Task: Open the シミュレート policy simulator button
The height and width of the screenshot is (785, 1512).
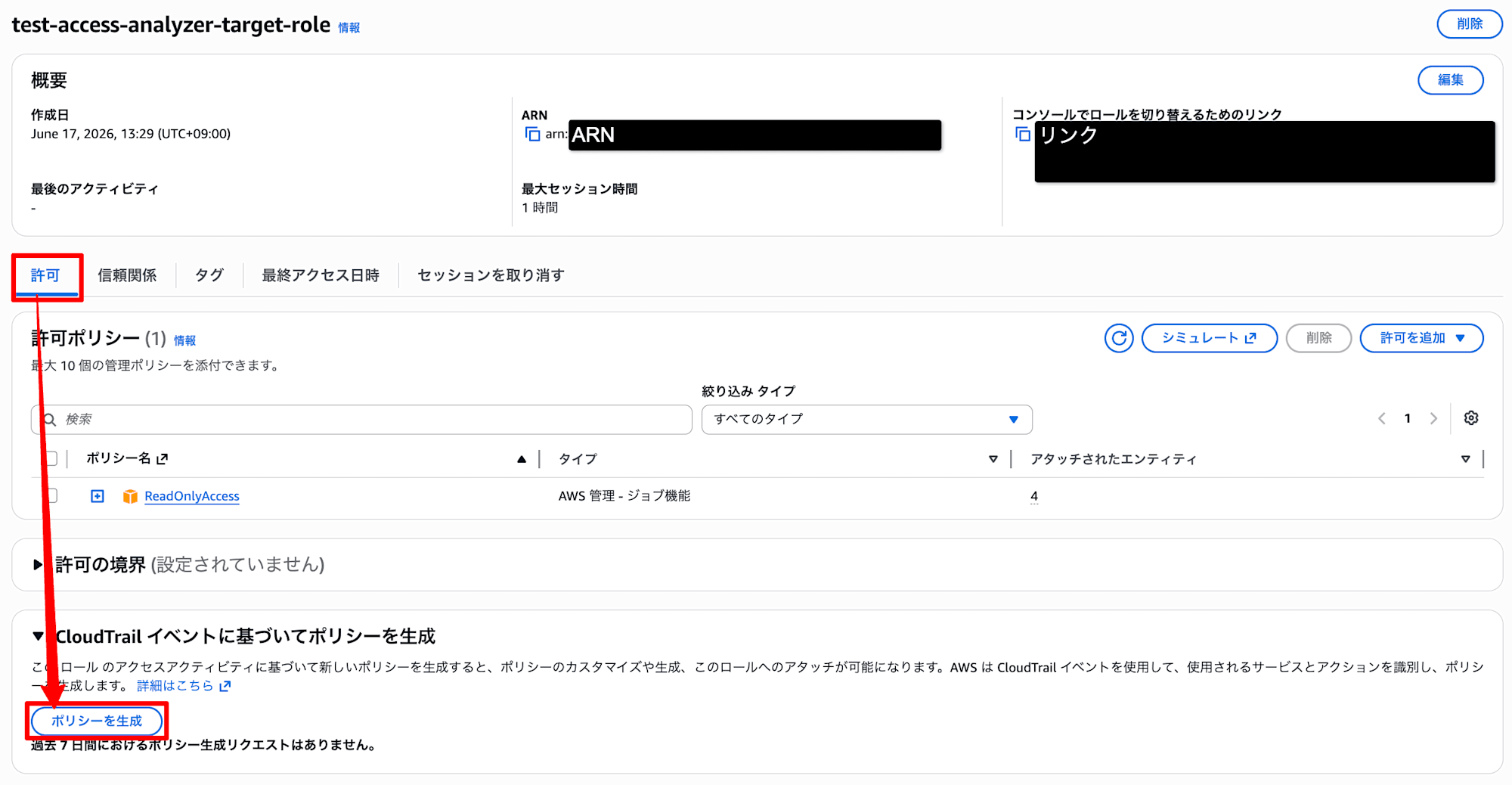Action: point(1209,338)
